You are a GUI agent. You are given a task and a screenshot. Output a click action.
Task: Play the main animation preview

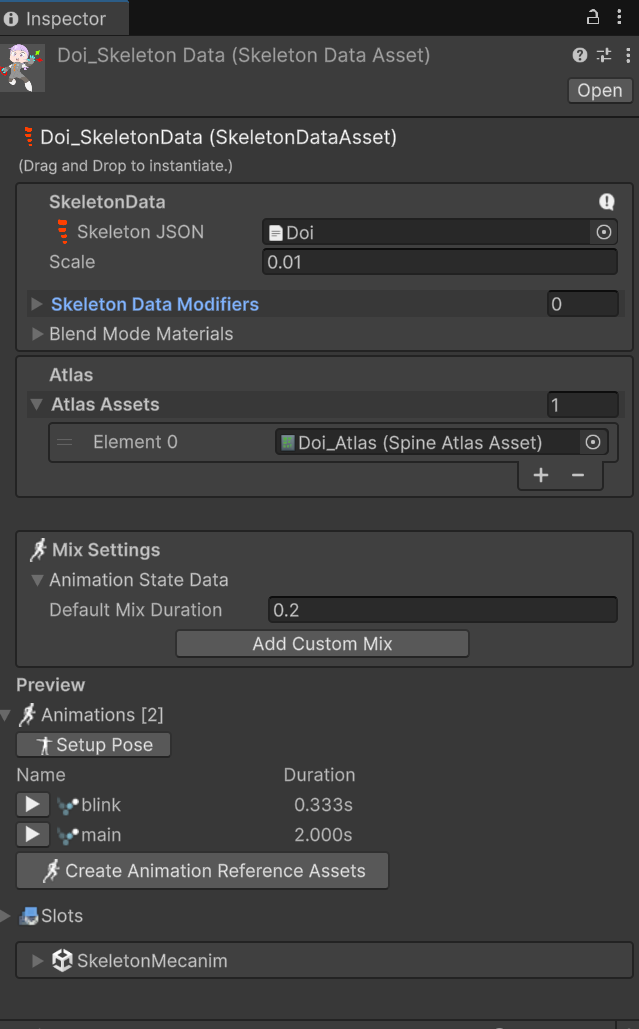click(x=32, y=834)
